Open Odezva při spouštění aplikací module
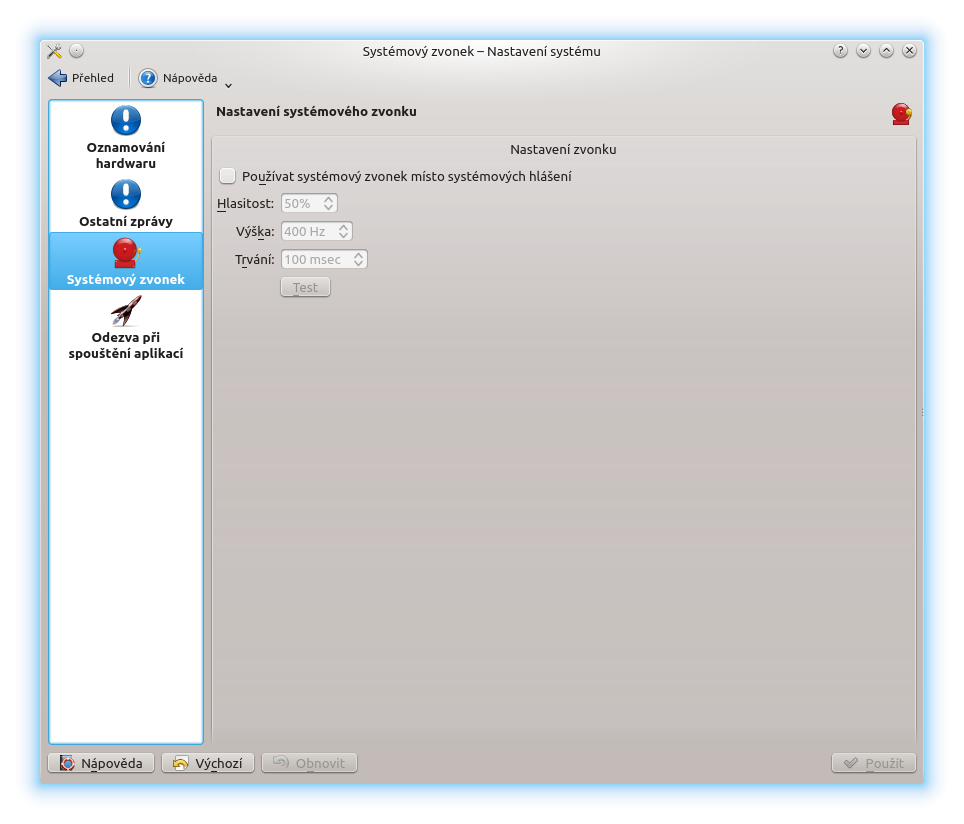964x824 pixels. point(125,328)
